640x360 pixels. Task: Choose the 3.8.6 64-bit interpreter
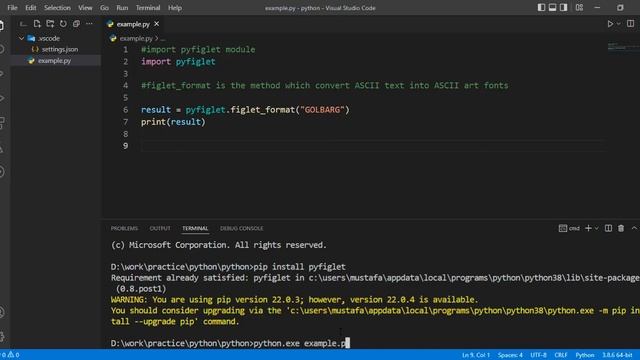(x=617, y=355)
